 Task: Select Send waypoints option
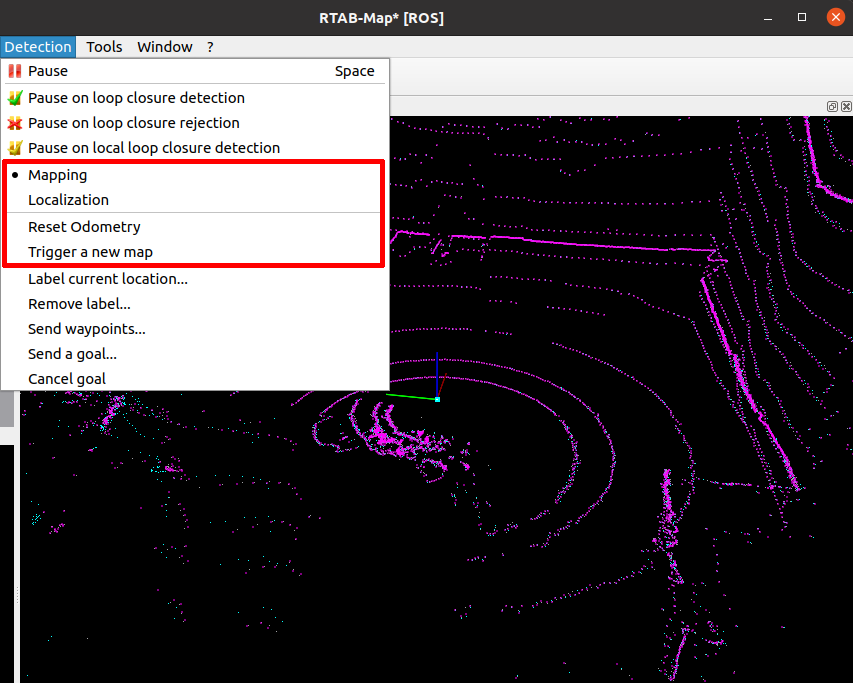[86, 328]
